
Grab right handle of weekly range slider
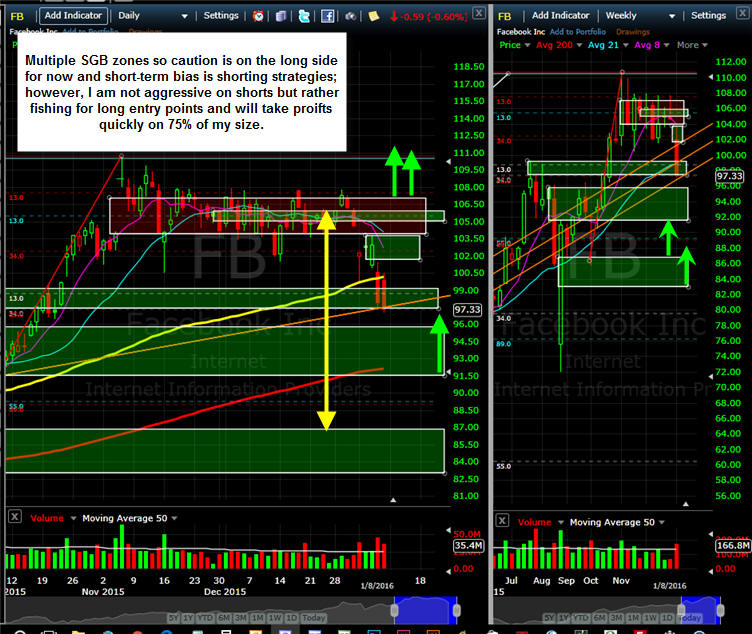[720, 610]
